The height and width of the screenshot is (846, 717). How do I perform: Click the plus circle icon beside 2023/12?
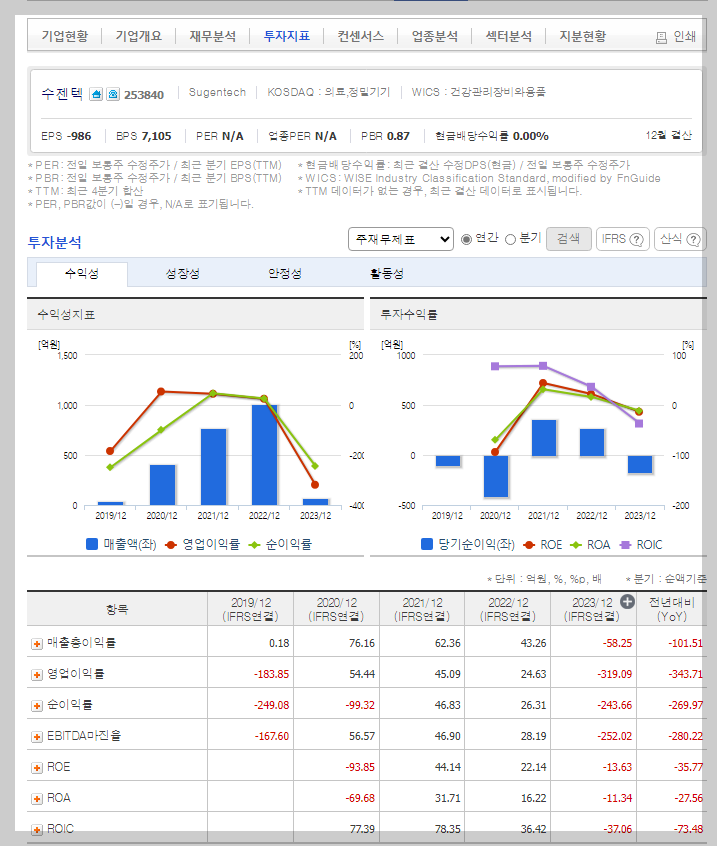coord(627,602)
